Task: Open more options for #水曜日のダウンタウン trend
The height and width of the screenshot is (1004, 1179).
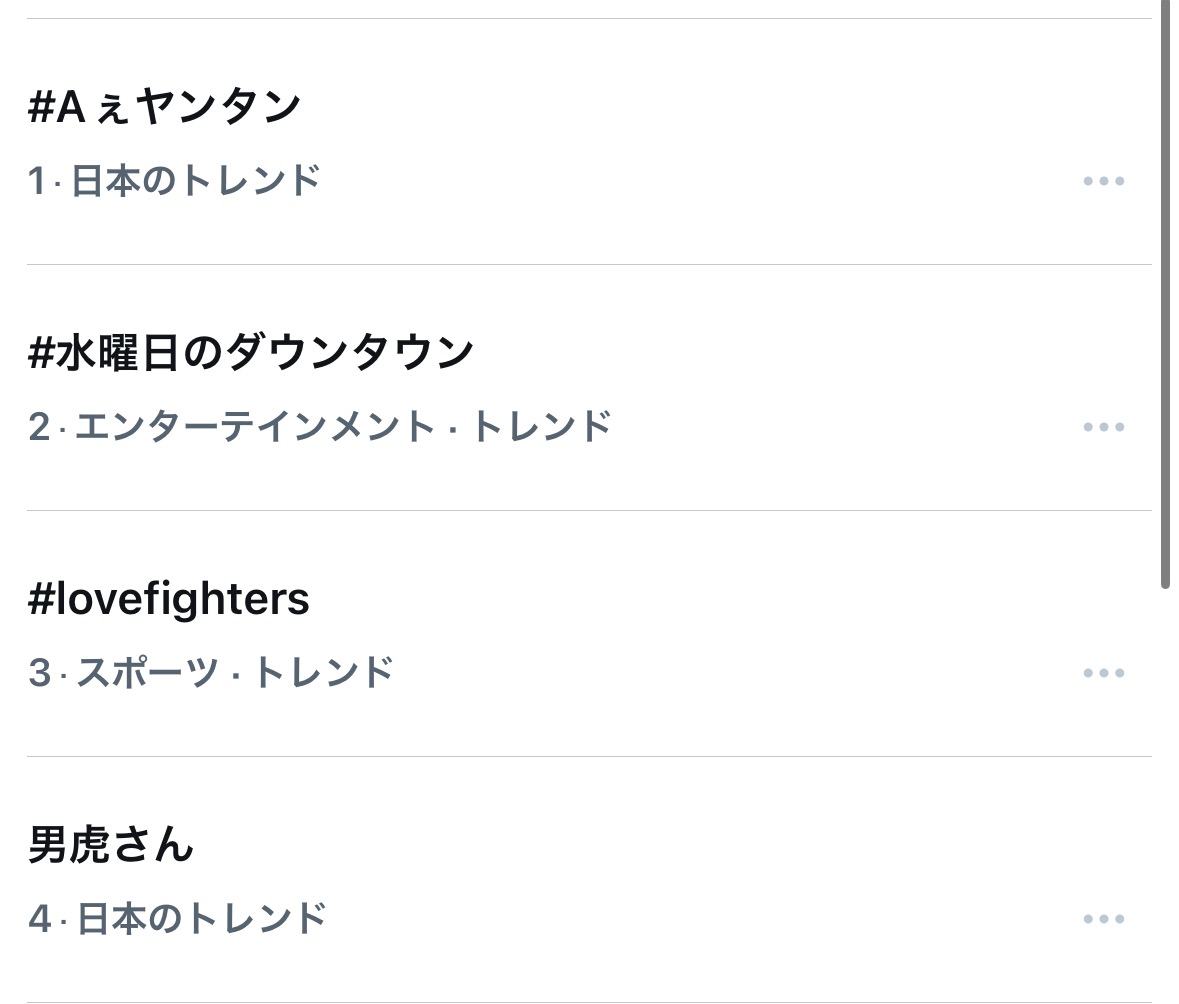Action: (x=1104, y=427)
